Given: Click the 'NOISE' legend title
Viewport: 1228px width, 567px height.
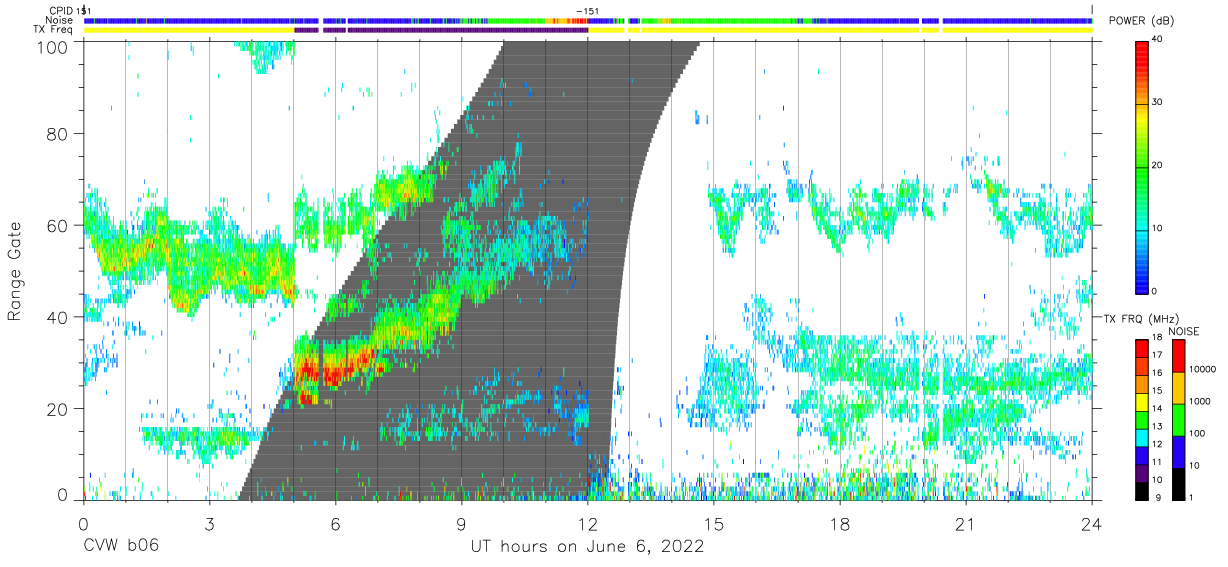Looking at the screenshot, I should 1184,331.
